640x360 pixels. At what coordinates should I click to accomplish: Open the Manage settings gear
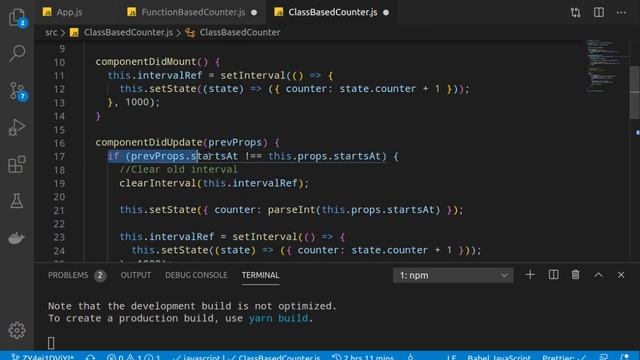coord(17,330)
